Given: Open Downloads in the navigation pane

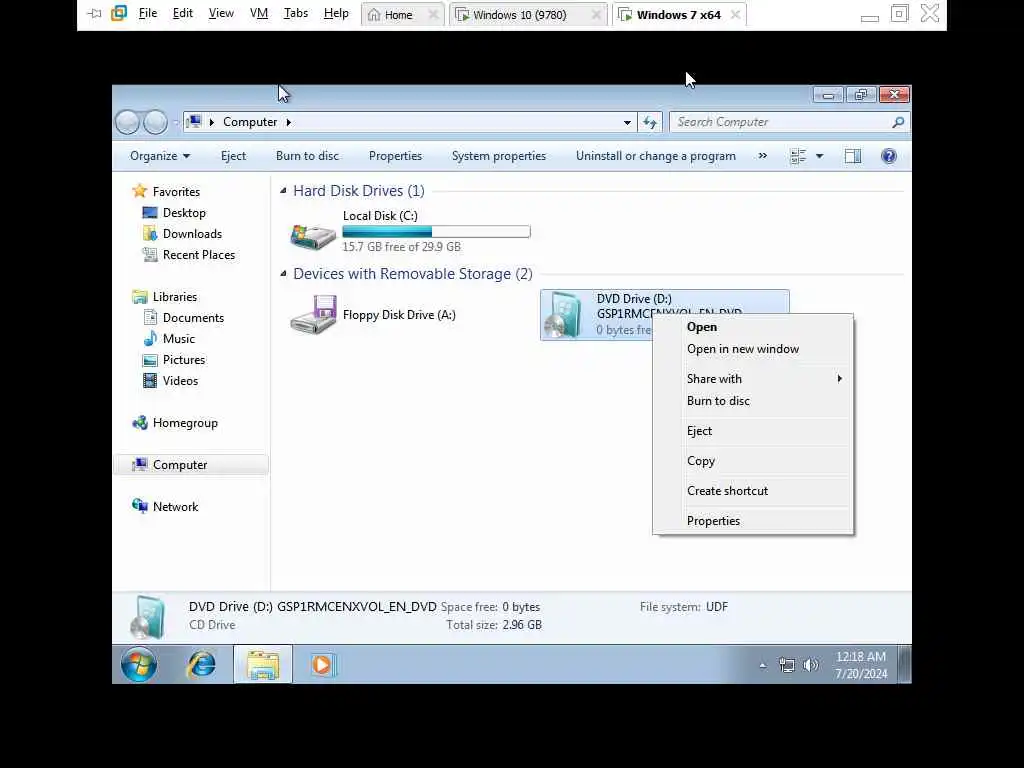Looking at the screenshot, I should (192, 234).
